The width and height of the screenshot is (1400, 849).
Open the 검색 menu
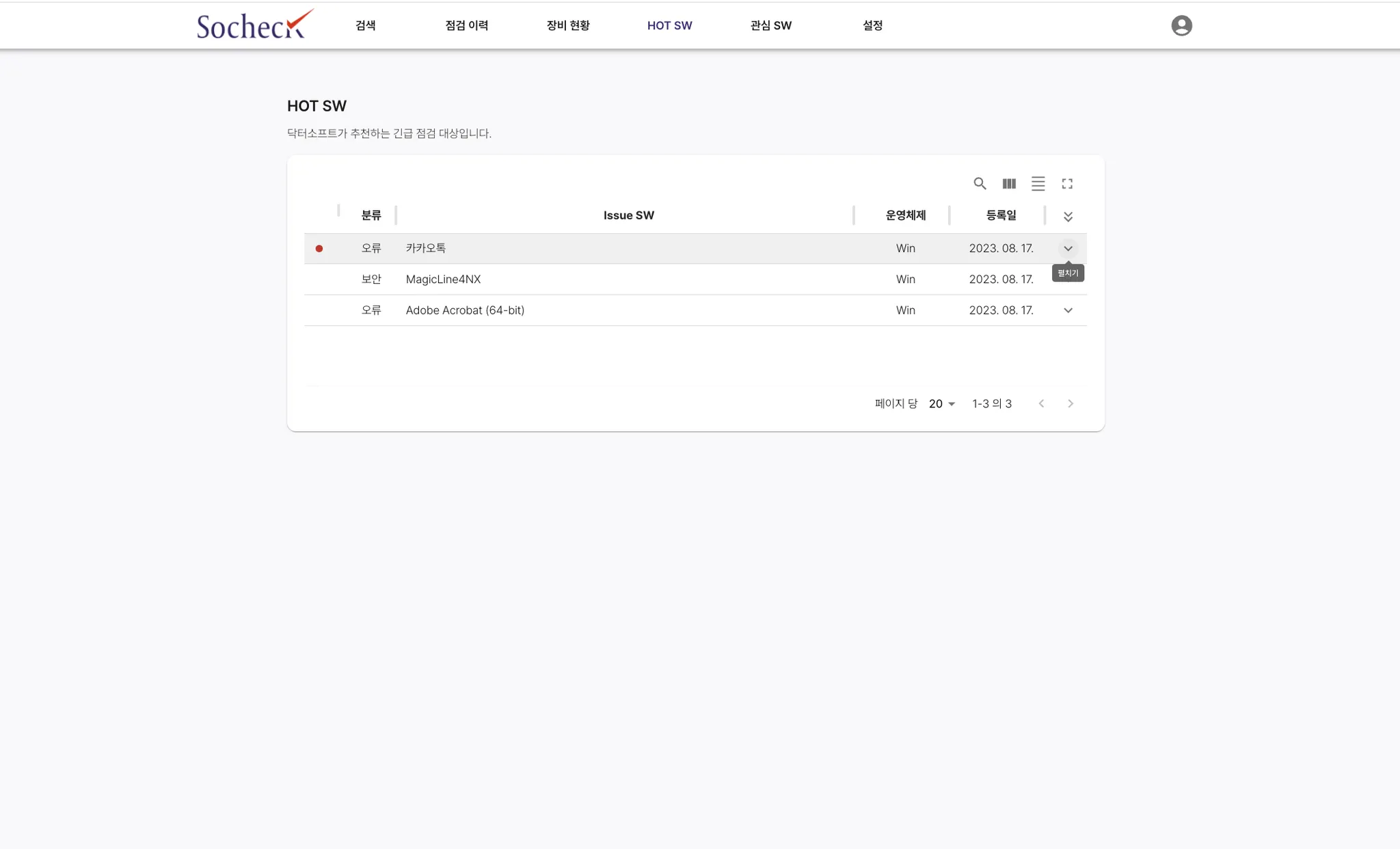[366, 25]
